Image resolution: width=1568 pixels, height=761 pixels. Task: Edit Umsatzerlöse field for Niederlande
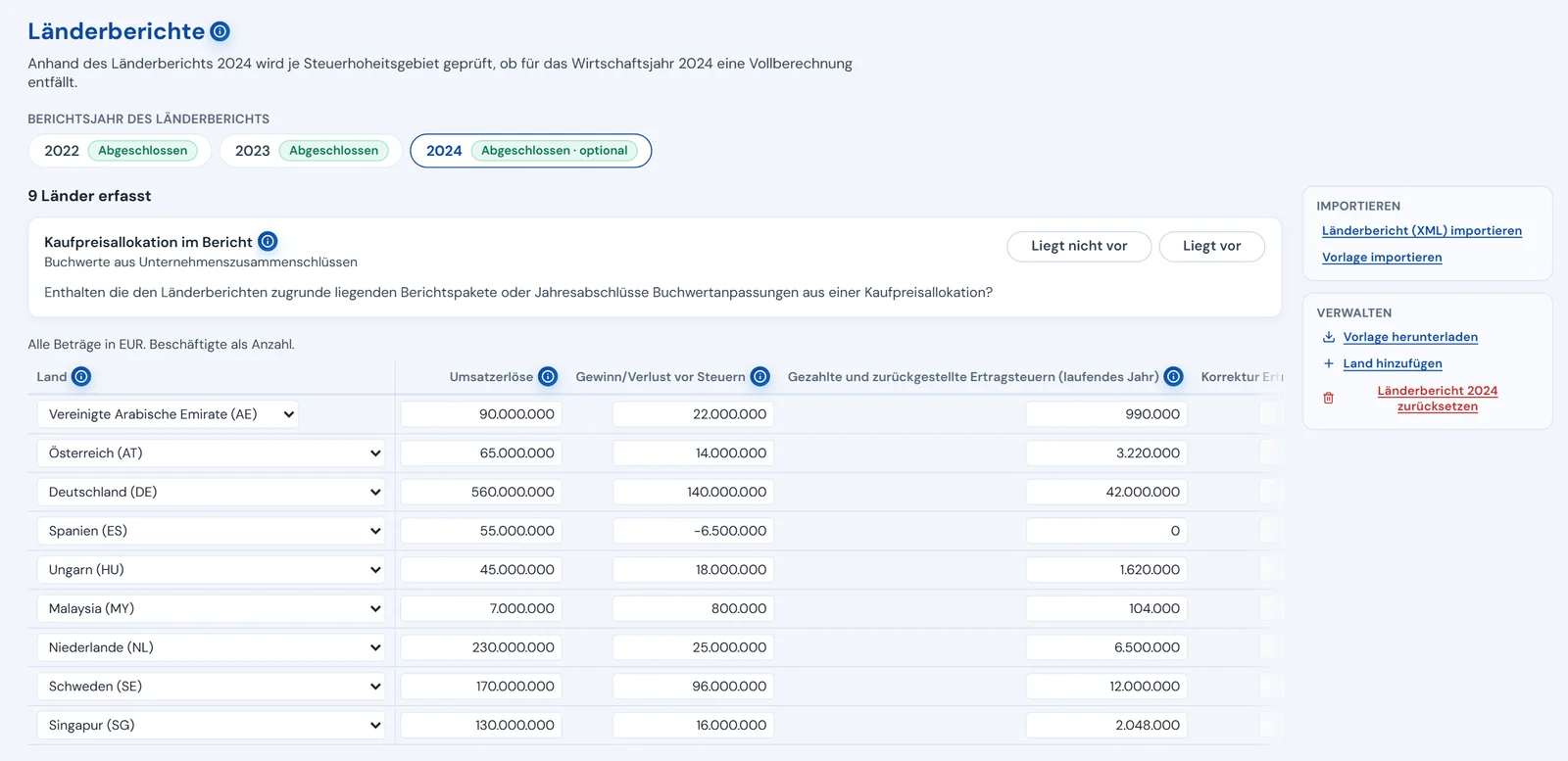pos(481,647)
